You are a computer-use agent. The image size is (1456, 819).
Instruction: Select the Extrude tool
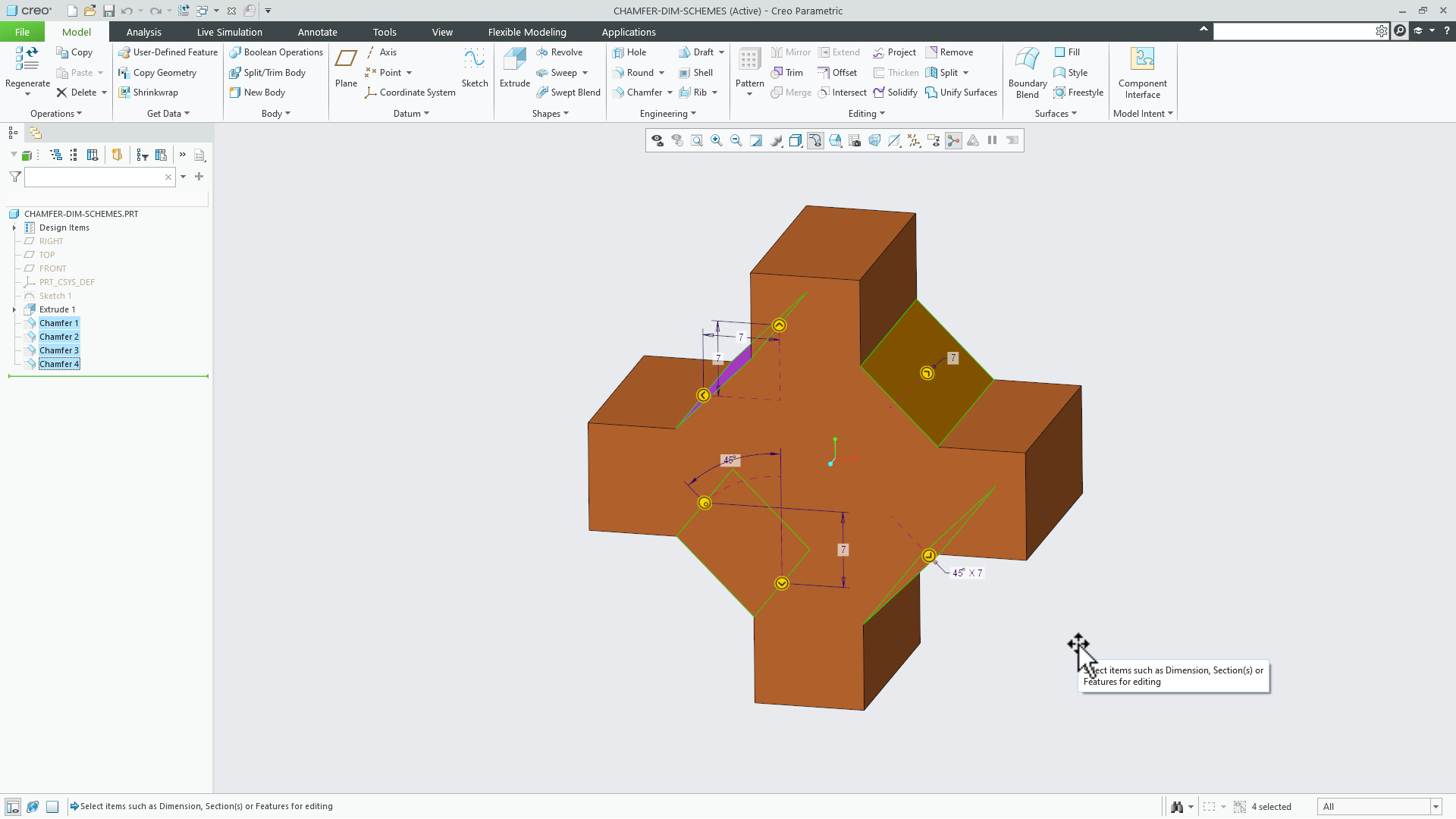point(514,68)
